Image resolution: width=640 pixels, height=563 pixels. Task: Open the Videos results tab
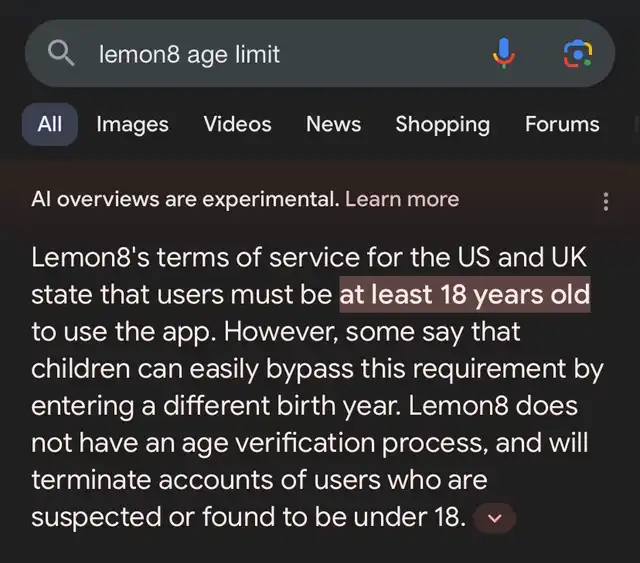(x=237, y=124)
